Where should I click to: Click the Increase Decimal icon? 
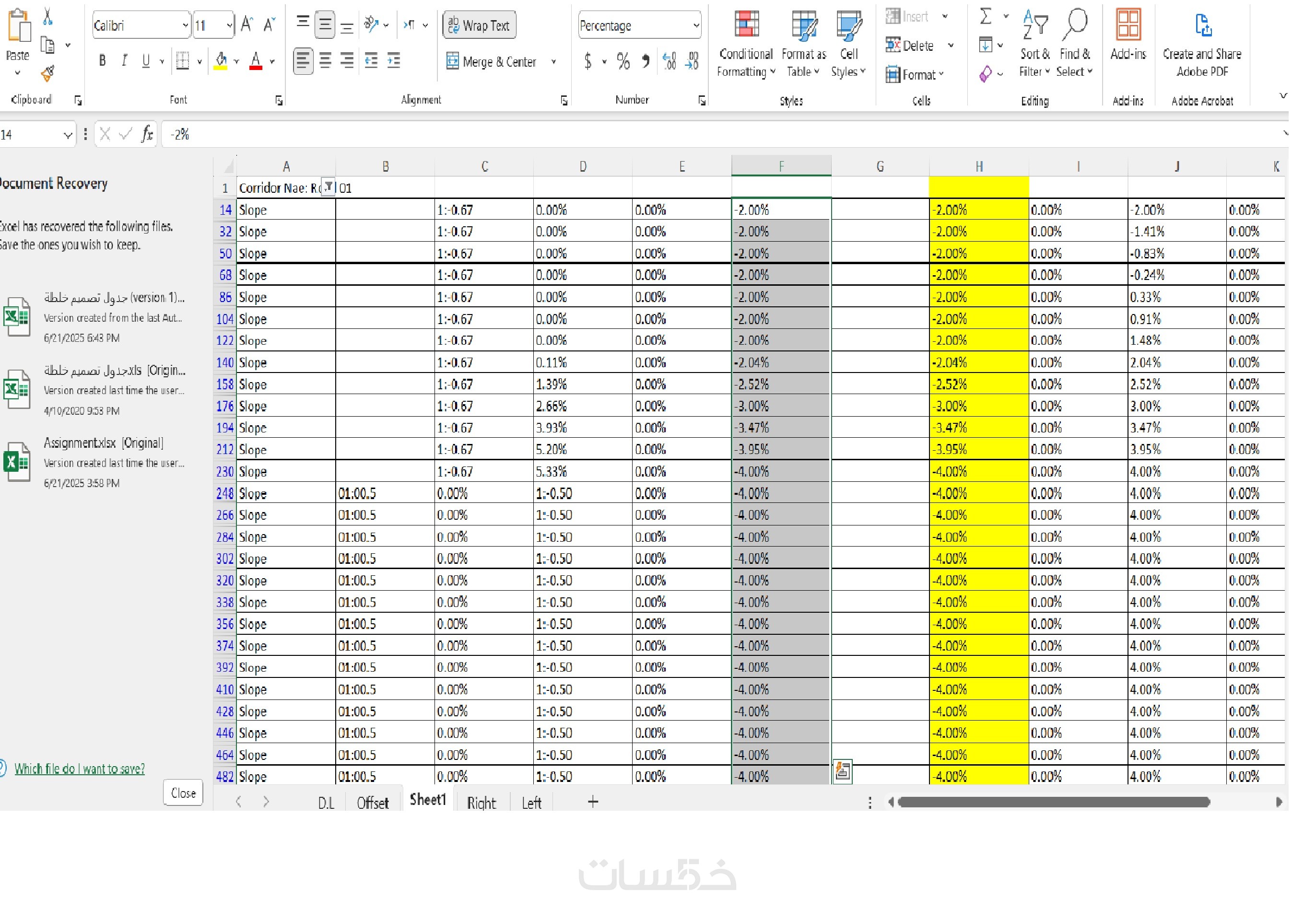coord(669,61)
